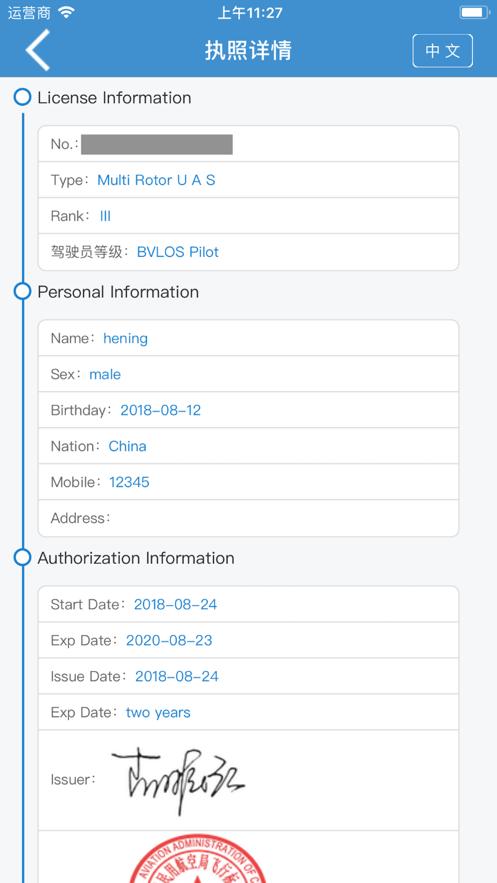Tap the 执照详情 page title
Viewport: 497px width, 883px height.
pyautogui.click(x=248, y=51)
